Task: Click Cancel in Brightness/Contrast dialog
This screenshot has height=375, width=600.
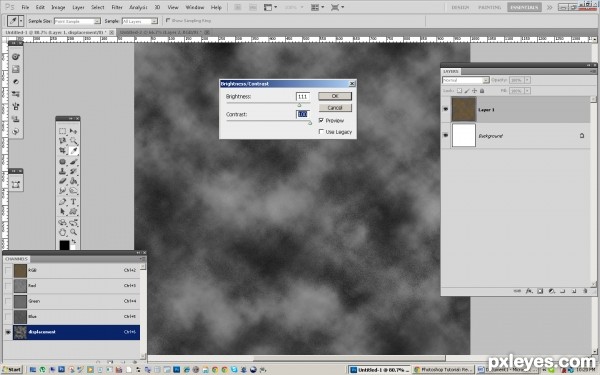Action: [x=335, y=108]
